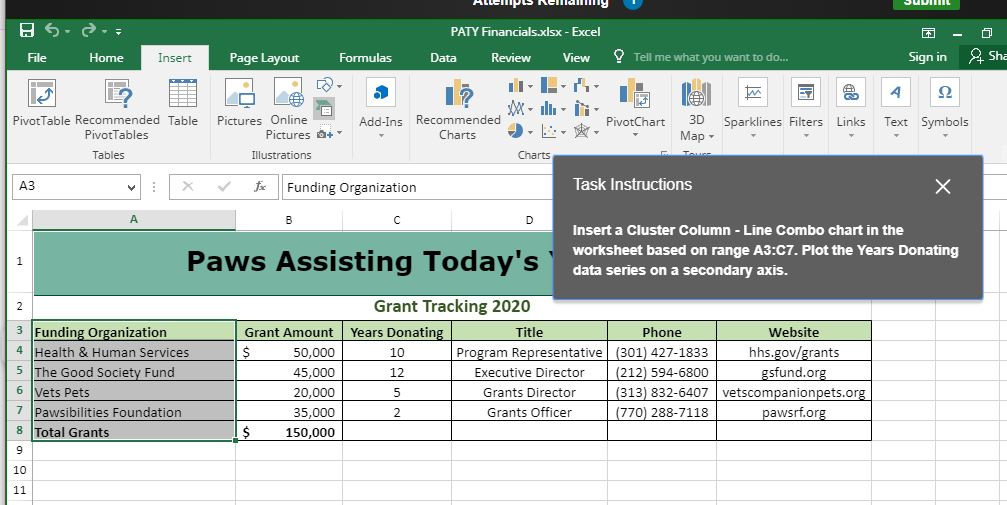The width and height of the screenshot is (1007, 505).
Task: Click the Redo arrow icon
Action: 89,30
